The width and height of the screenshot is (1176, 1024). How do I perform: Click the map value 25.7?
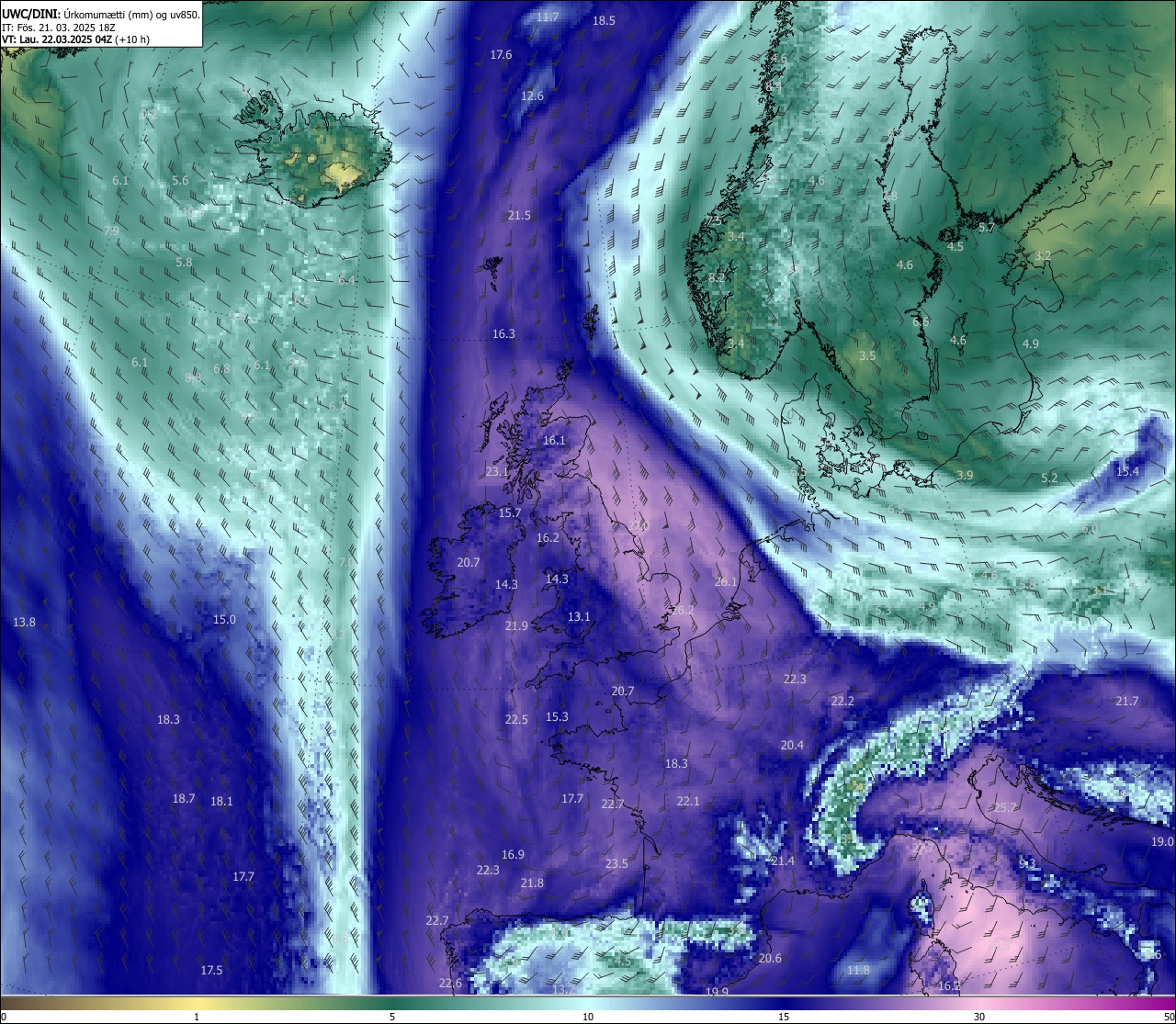(1005, 807)
